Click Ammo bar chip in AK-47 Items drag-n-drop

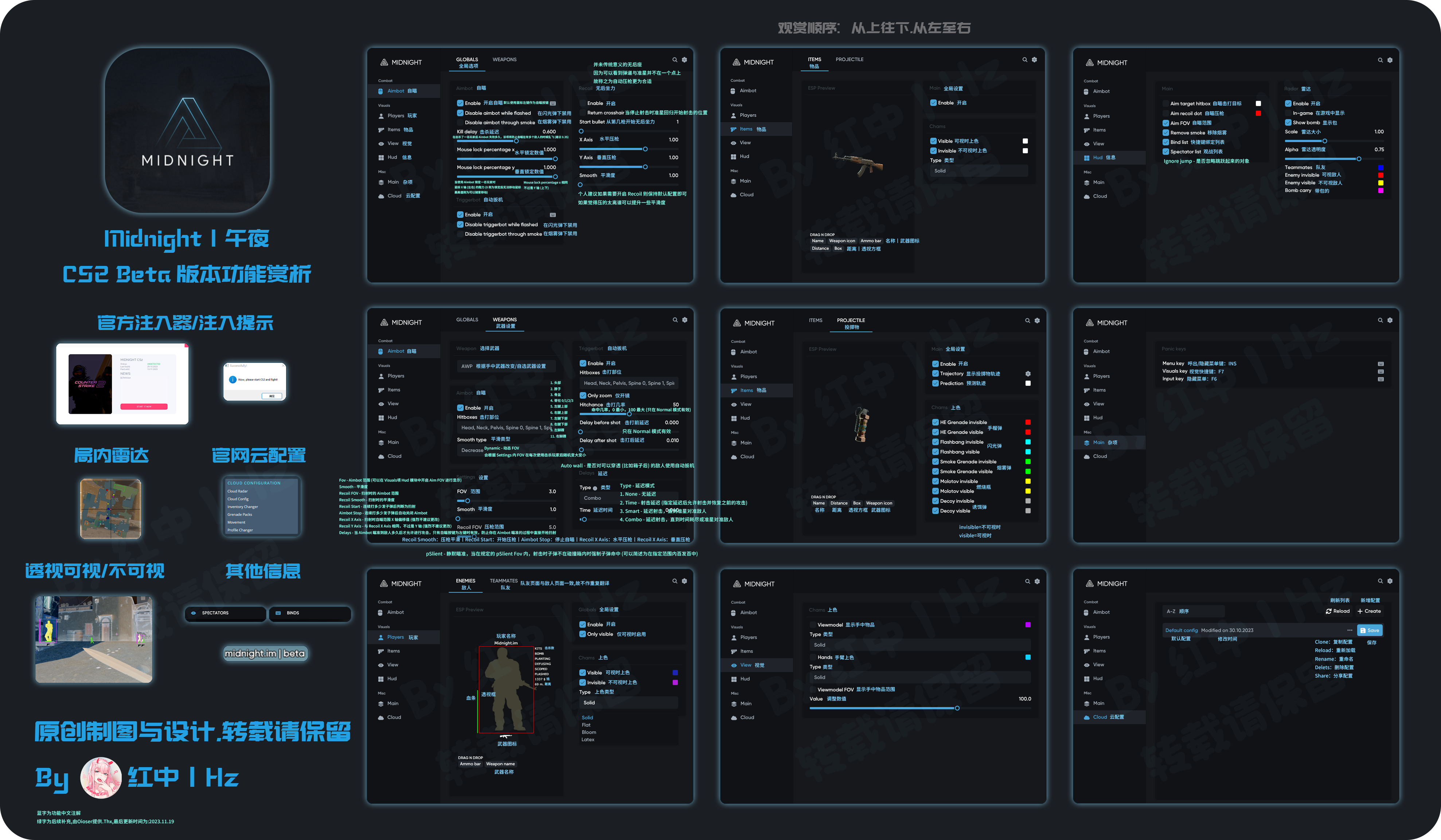pyautogui.click(x=871, y=241)
